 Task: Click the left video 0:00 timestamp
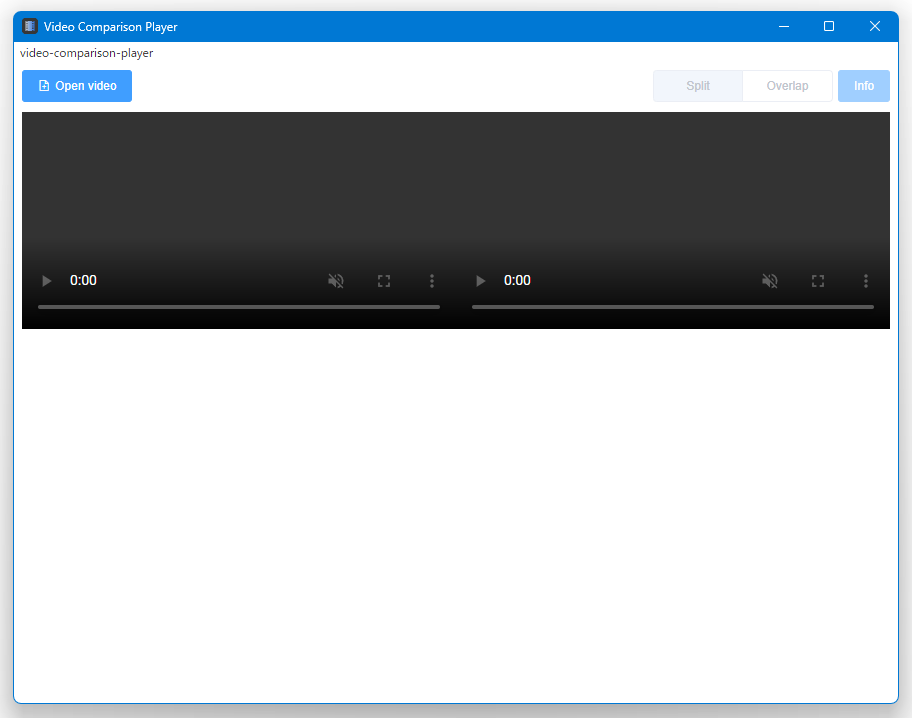[x=83, y=280]
